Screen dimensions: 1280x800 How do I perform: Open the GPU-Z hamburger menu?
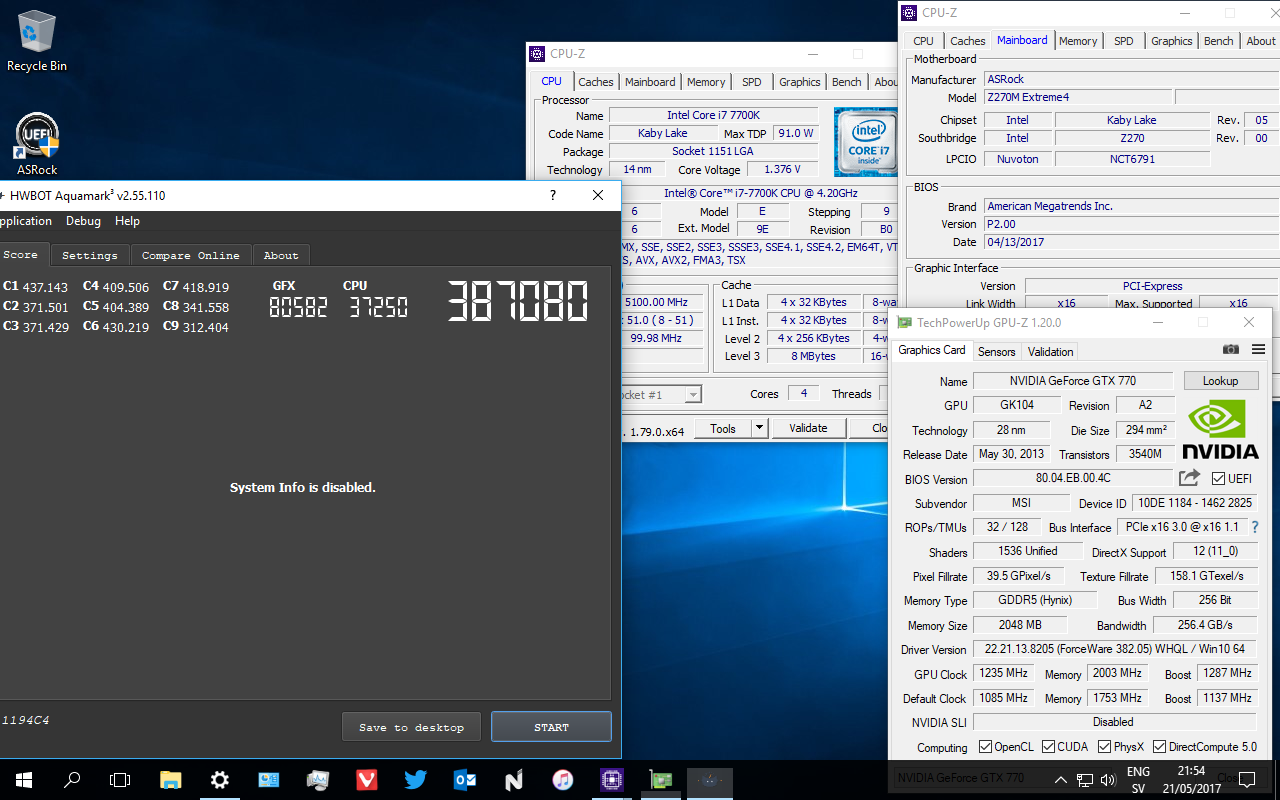(x=1258, y=350)
